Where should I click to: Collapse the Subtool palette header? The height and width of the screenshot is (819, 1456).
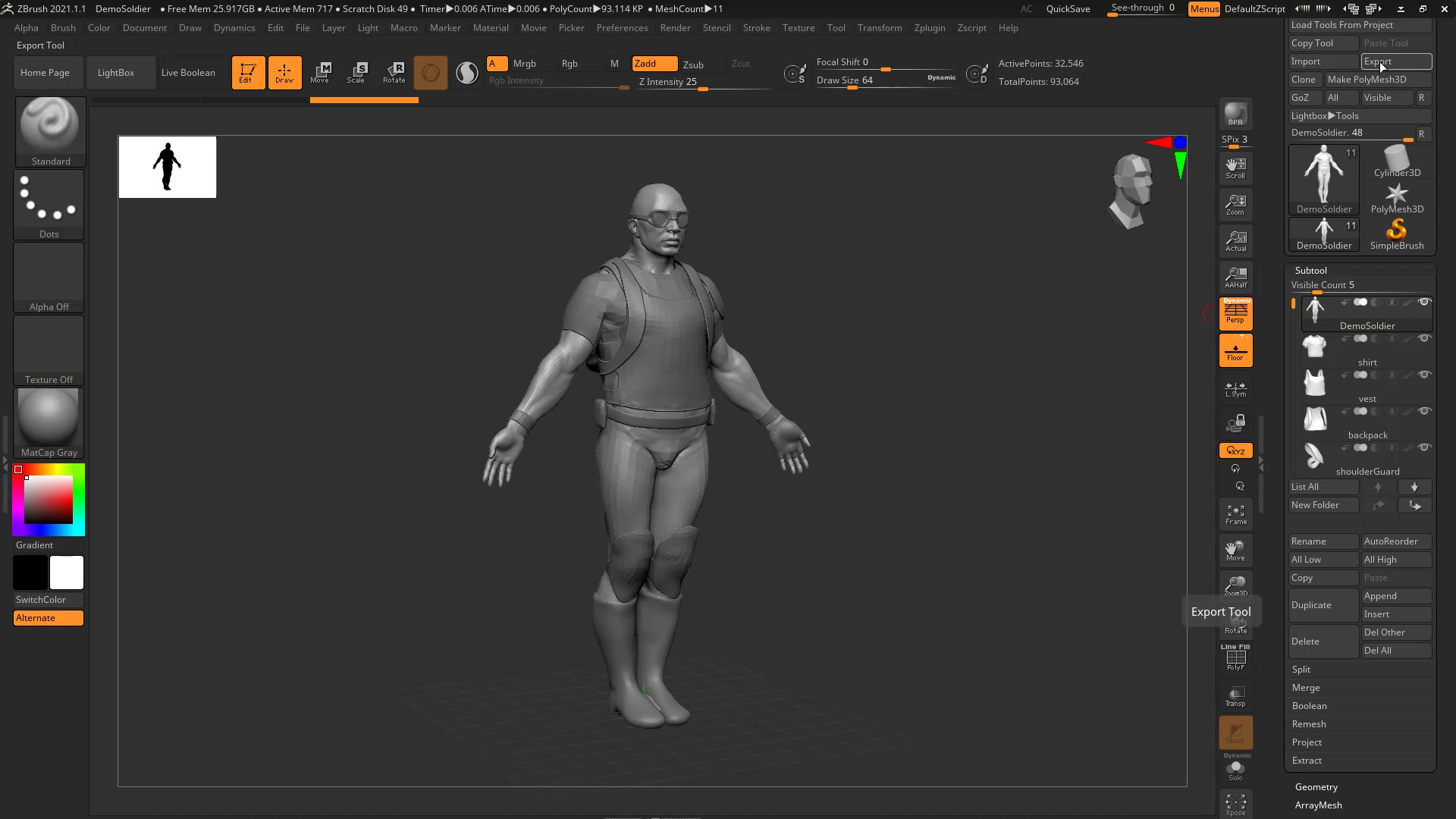pyautogui.click(x=1310, y=271)
